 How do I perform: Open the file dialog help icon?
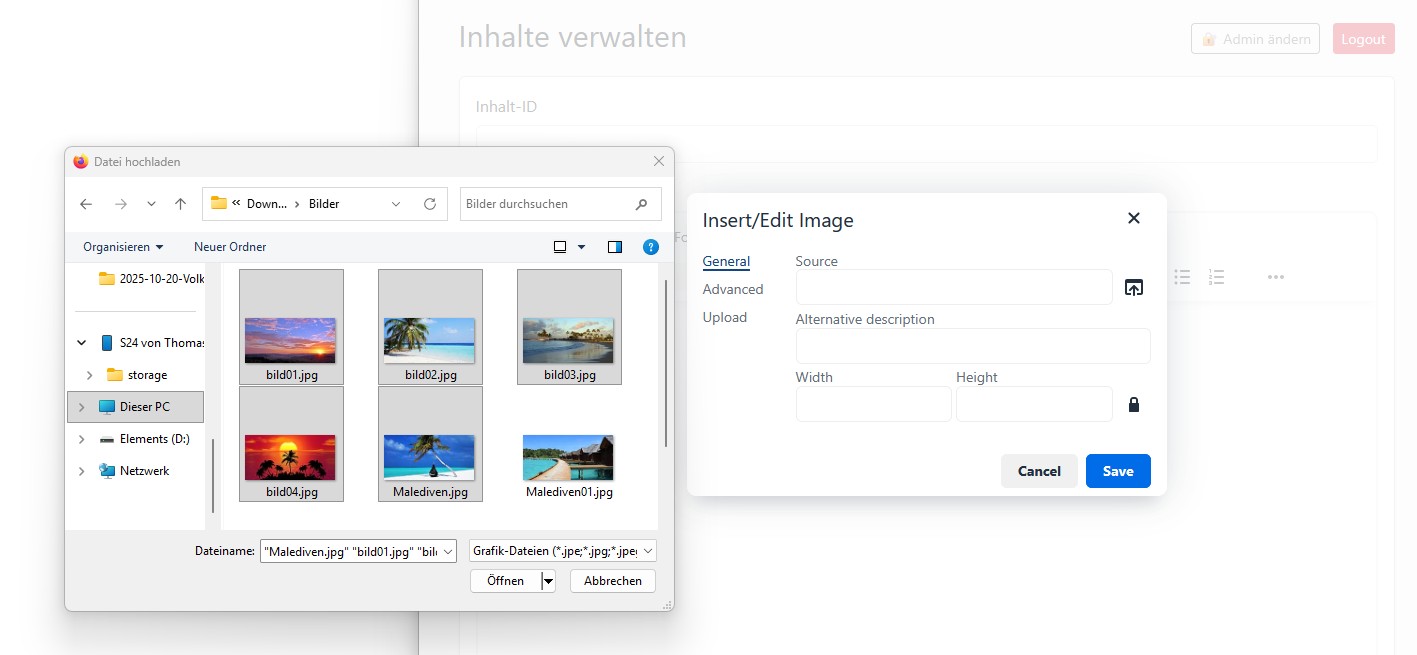[x=650, y=247]
